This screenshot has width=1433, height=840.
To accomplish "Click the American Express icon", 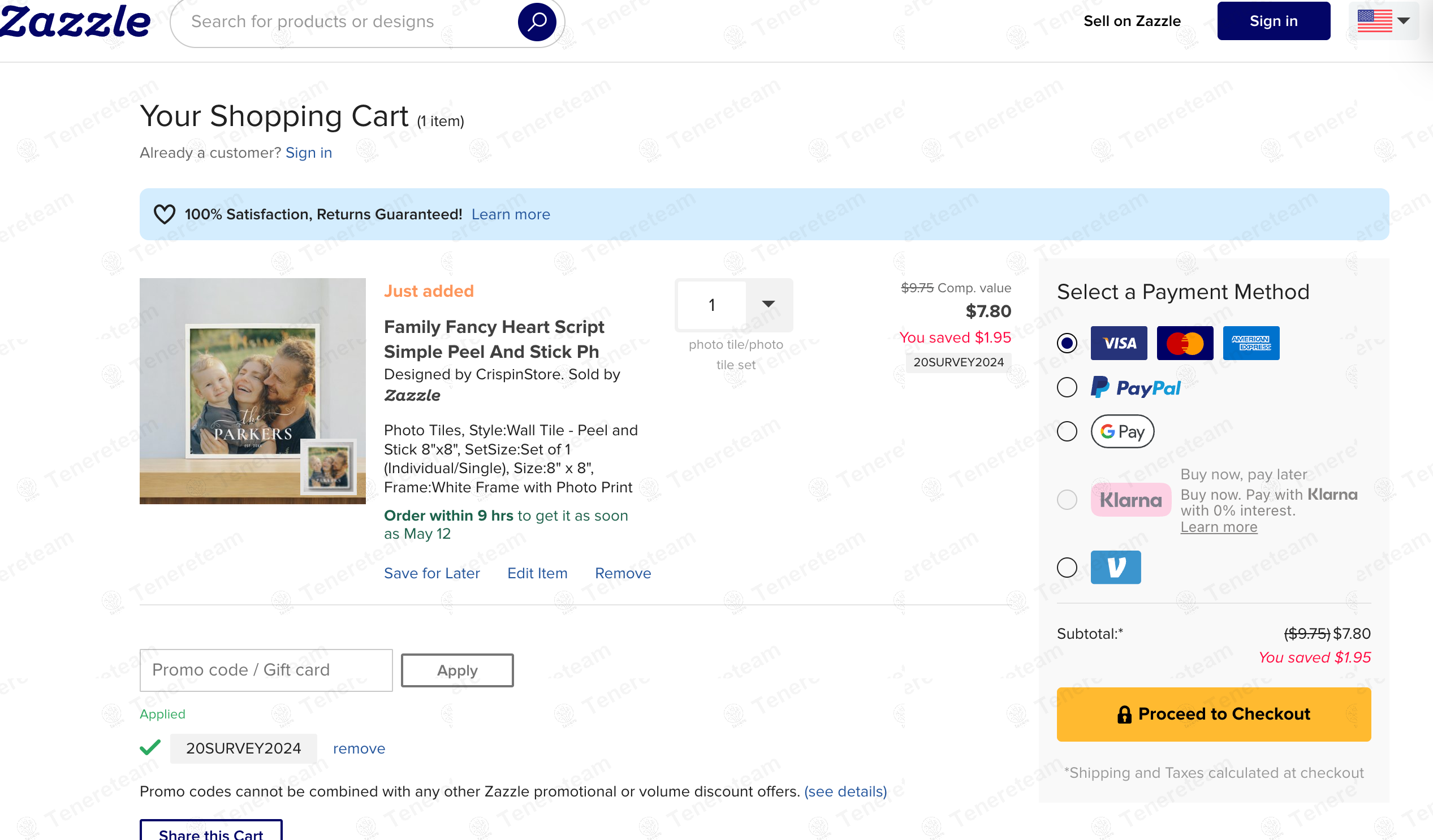I will (x=1250, y=343).
